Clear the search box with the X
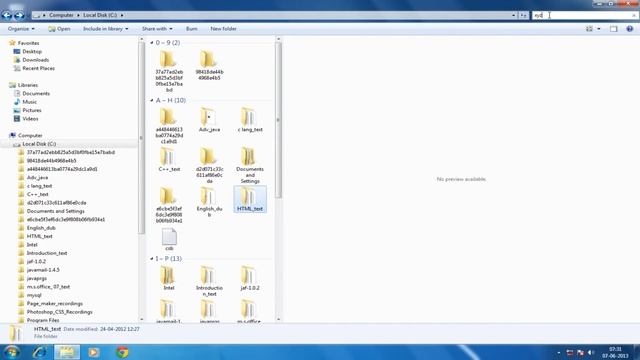This screenshot has height=360, width=640. pos(634,15)
